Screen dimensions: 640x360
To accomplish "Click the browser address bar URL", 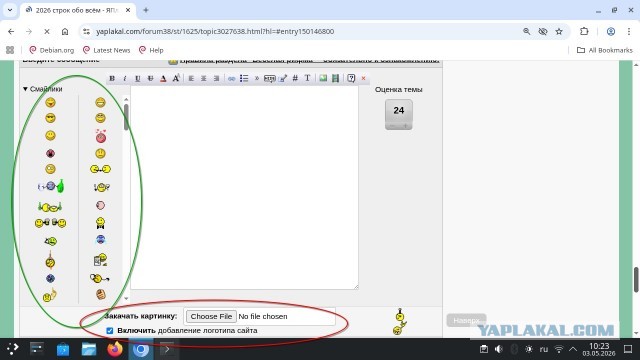I will [x=215, y=31].
